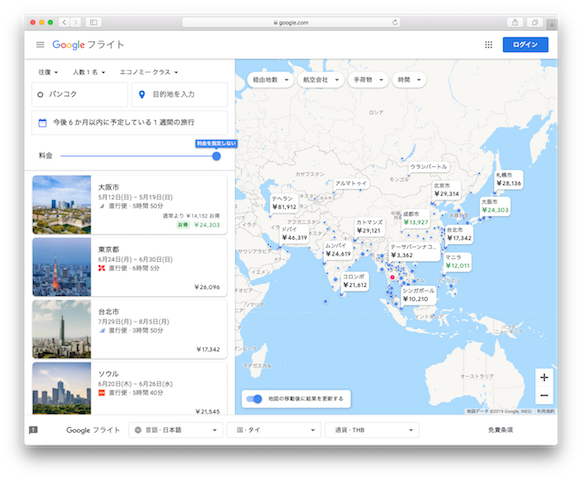Click the 台北市 ¥17,342 map label

coord(459,234)
